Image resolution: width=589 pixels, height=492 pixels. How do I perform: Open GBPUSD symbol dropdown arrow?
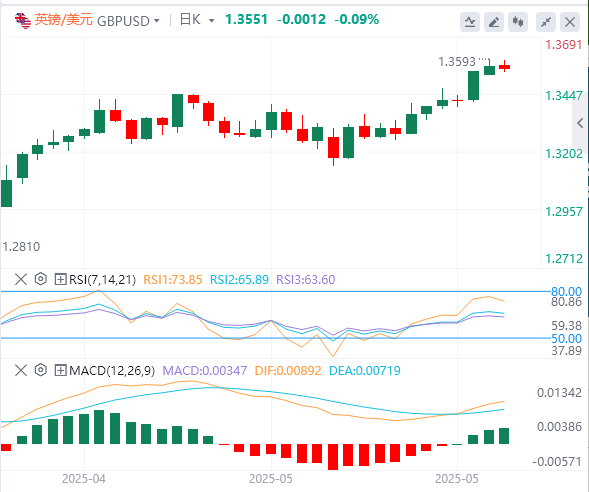click(x=156, y=21)
